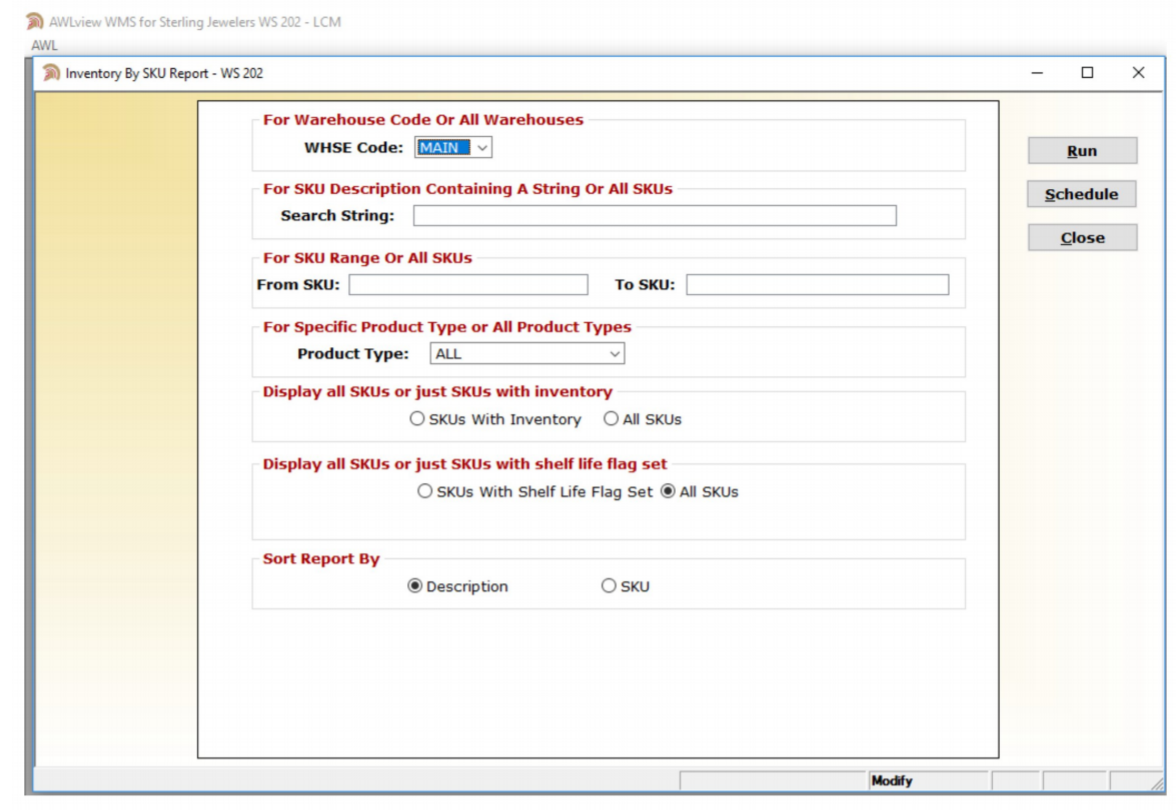Click the 'Search String:' label
The width and height of the screenshot is (1176, 810).
coord(337,216)
